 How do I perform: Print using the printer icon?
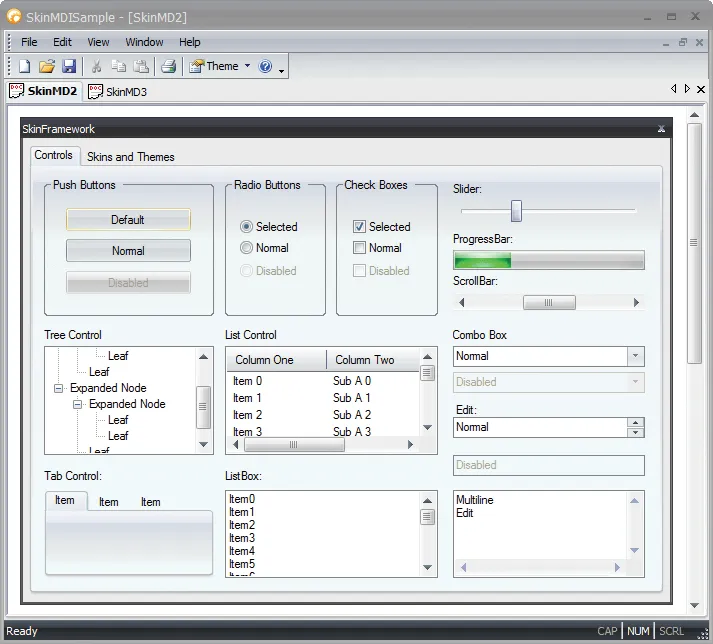[168, 66]
